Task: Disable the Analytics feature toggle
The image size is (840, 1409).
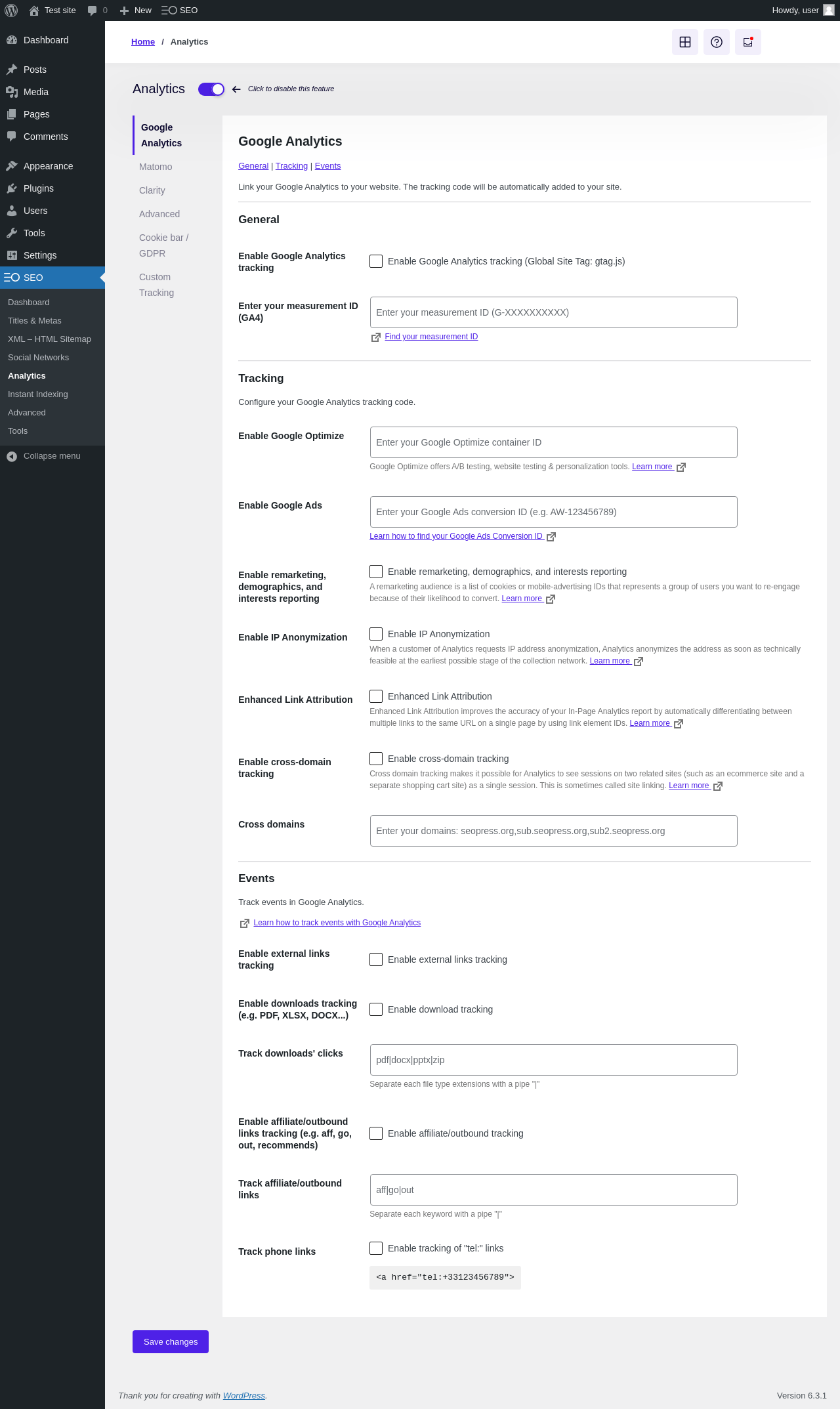Action: click(x=211, y=89)
